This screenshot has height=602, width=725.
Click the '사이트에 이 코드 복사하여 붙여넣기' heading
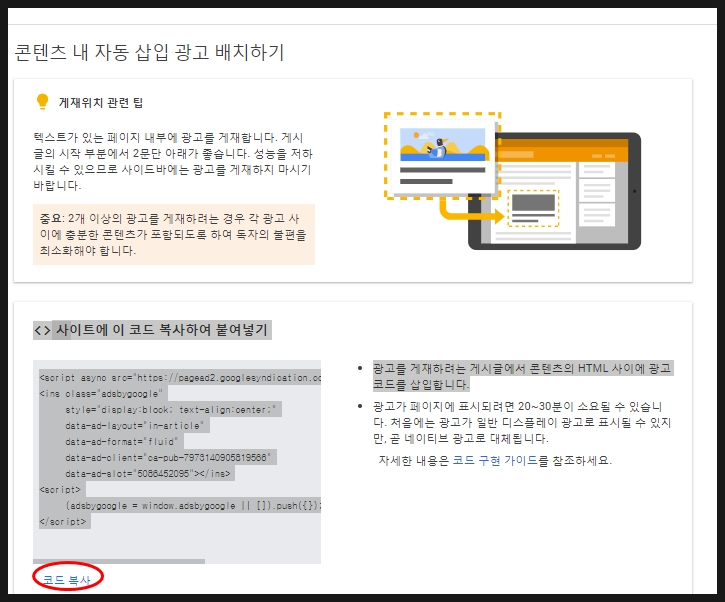point(161,330)
